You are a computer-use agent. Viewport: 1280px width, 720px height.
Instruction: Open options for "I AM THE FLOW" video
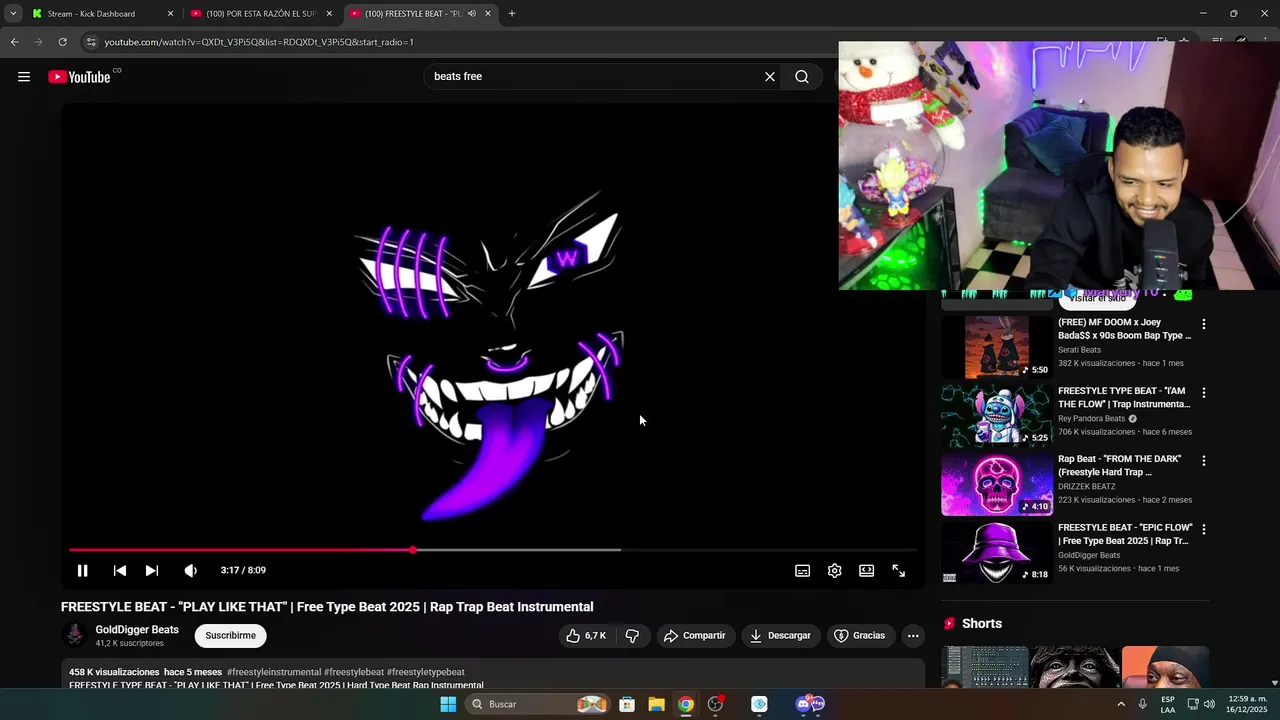pyautogui.click(x=1204, y=393)
